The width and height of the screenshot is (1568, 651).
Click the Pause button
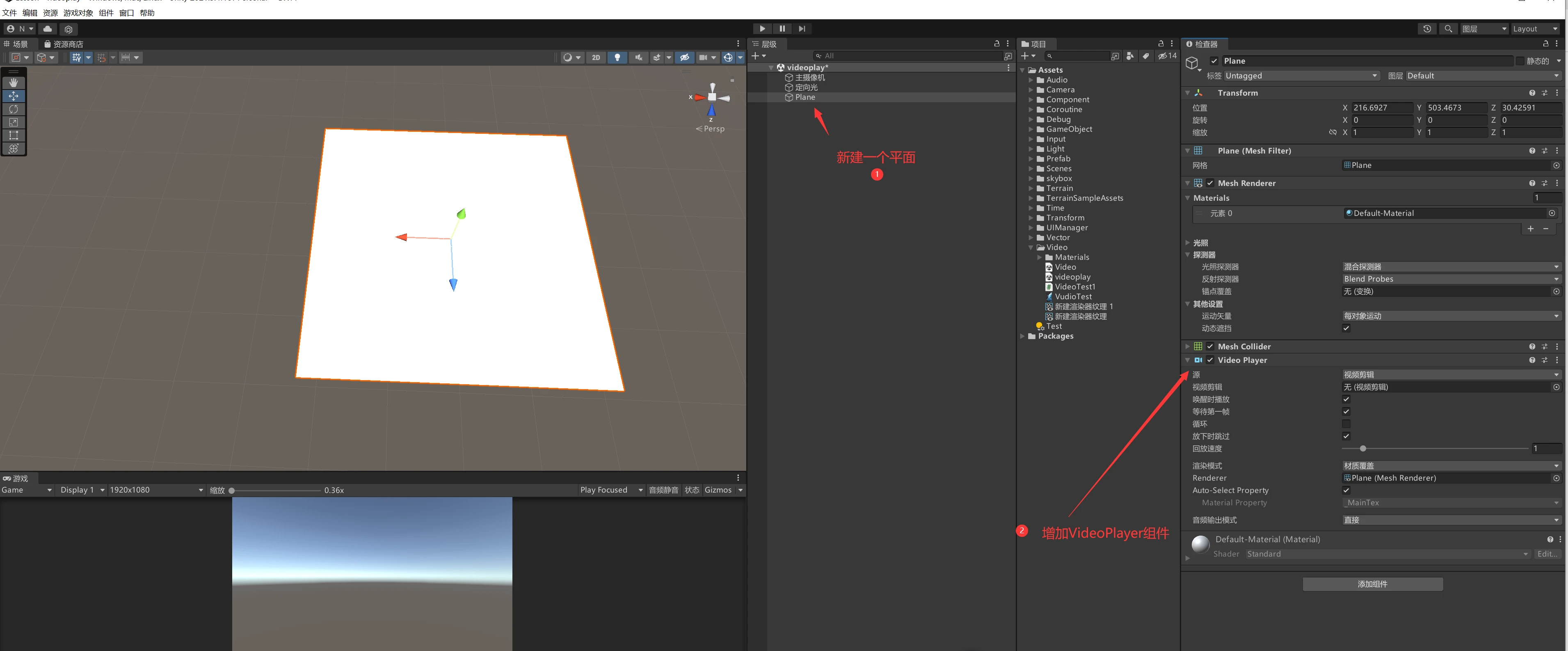coord(782,29)
